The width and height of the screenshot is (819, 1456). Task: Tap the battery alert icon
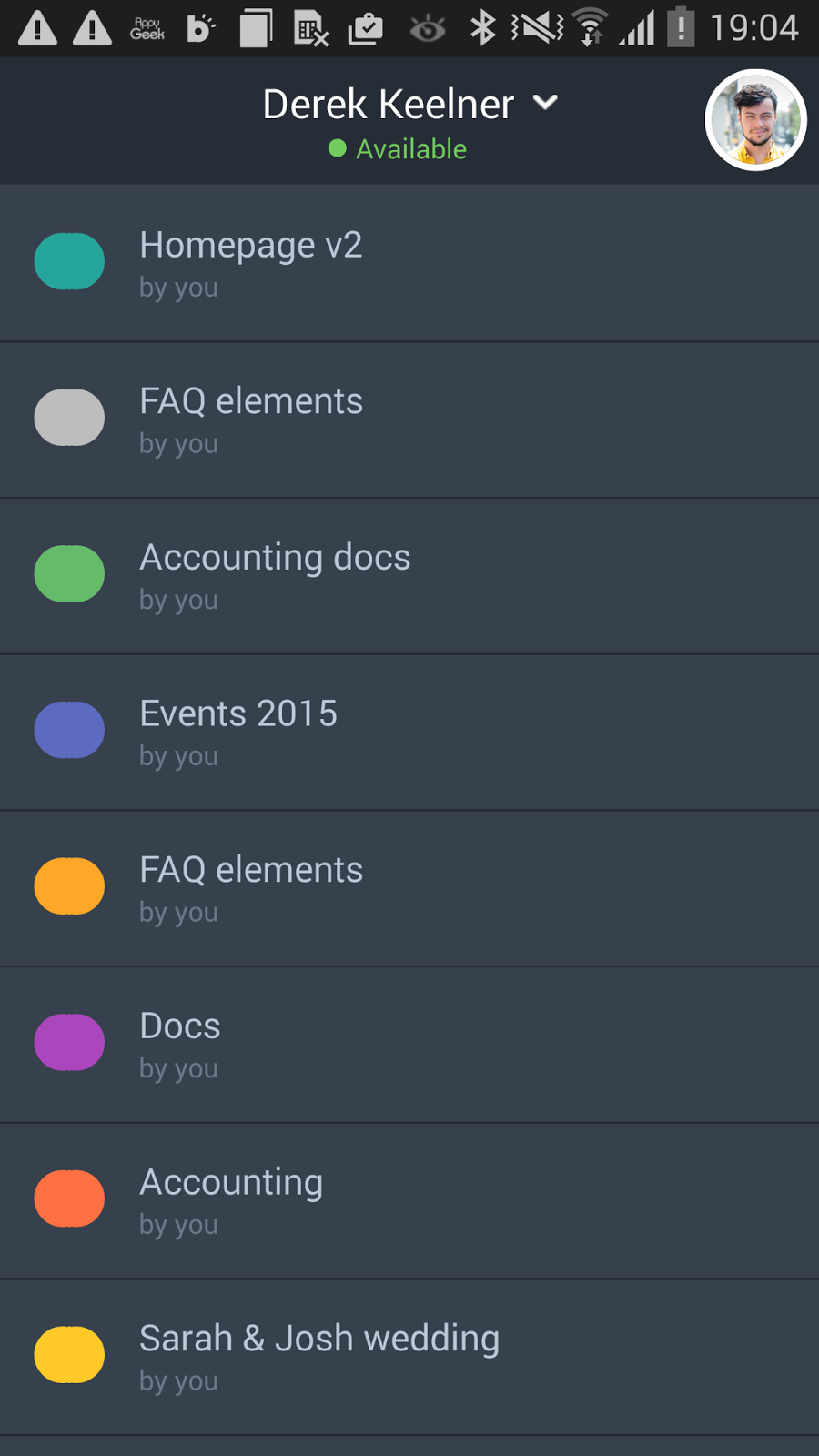click(x=680, y=27)
